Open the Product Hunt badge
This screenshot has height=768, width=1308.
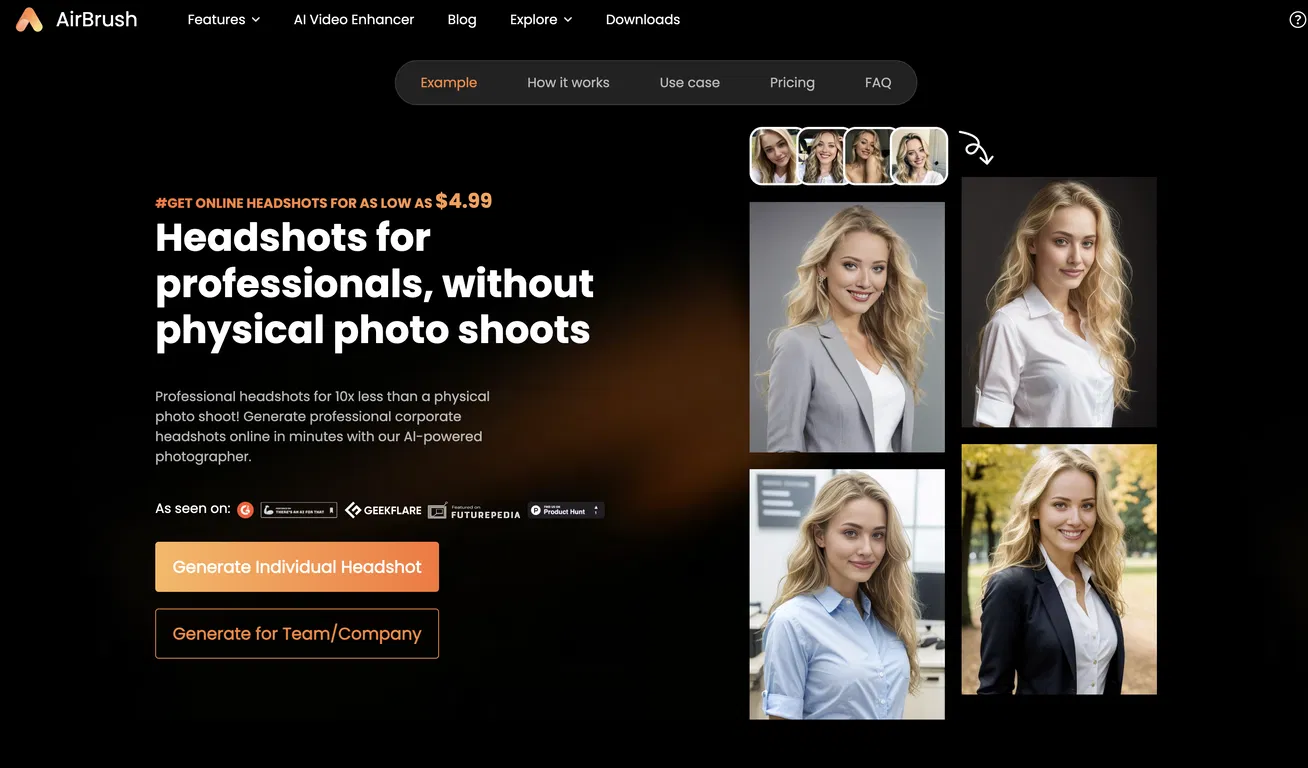click(x=566, y=510)
